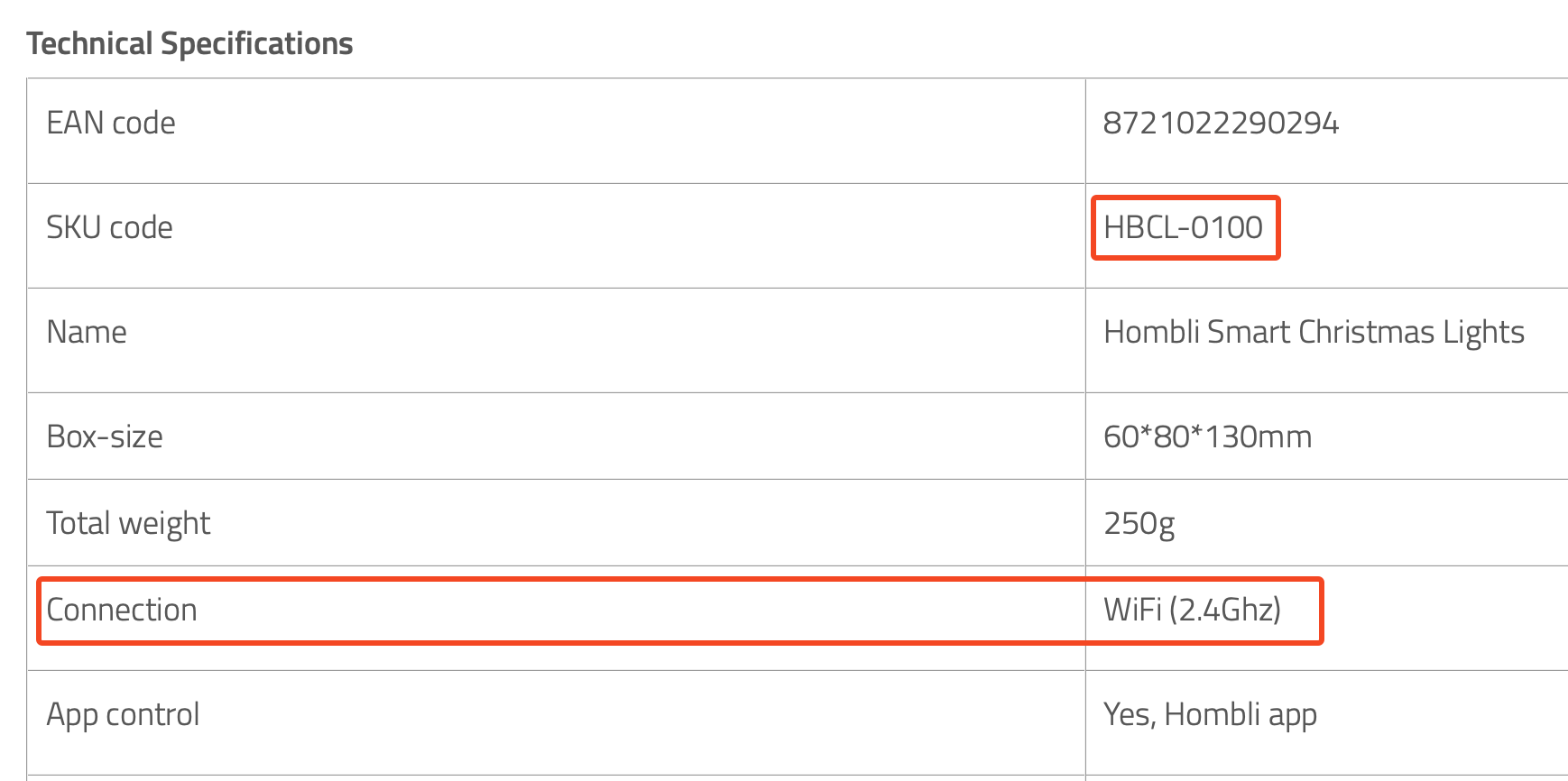Click the WiFi (2.4Ghz) connection value
1568x781 pixels.
[x=1192, y=610]
